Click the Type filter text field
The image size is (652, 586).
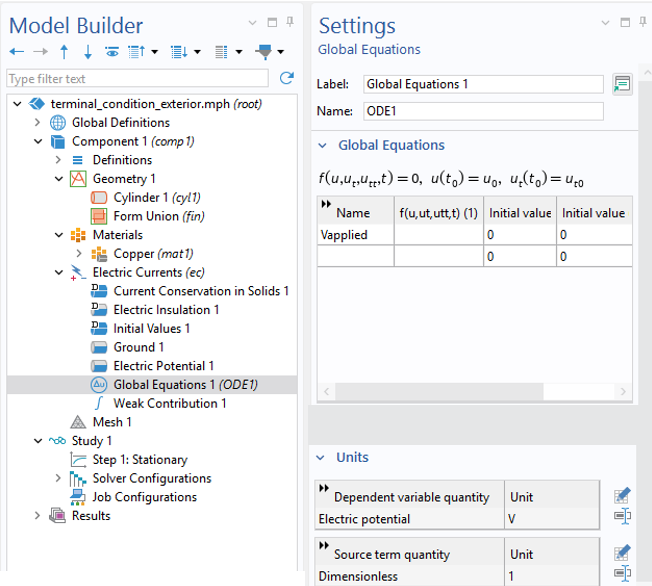point(137,79)
